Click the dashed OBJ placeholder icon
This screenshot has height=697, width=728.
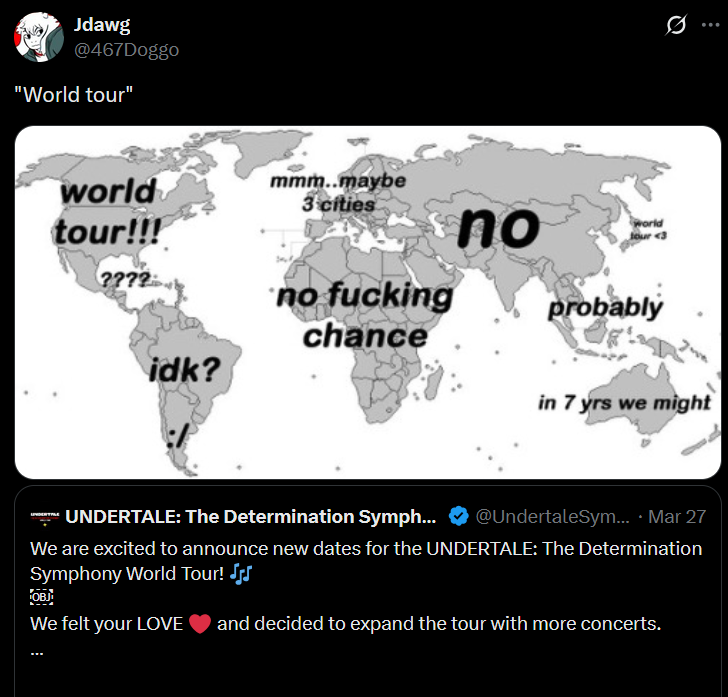pyautogui.click(x=41, y=598)
